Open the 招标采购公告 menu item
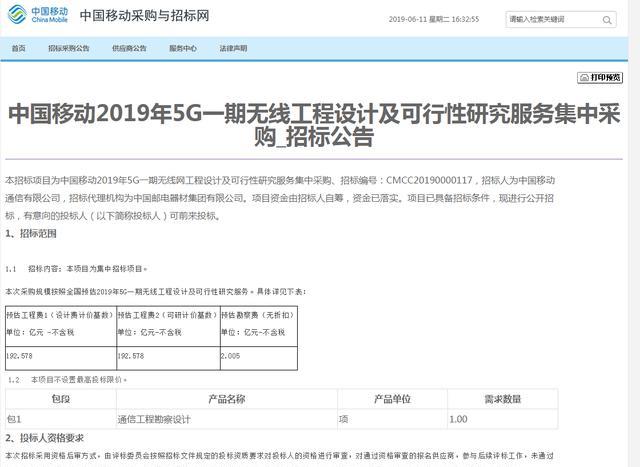 pyautogui.click(x=69, y=48)
